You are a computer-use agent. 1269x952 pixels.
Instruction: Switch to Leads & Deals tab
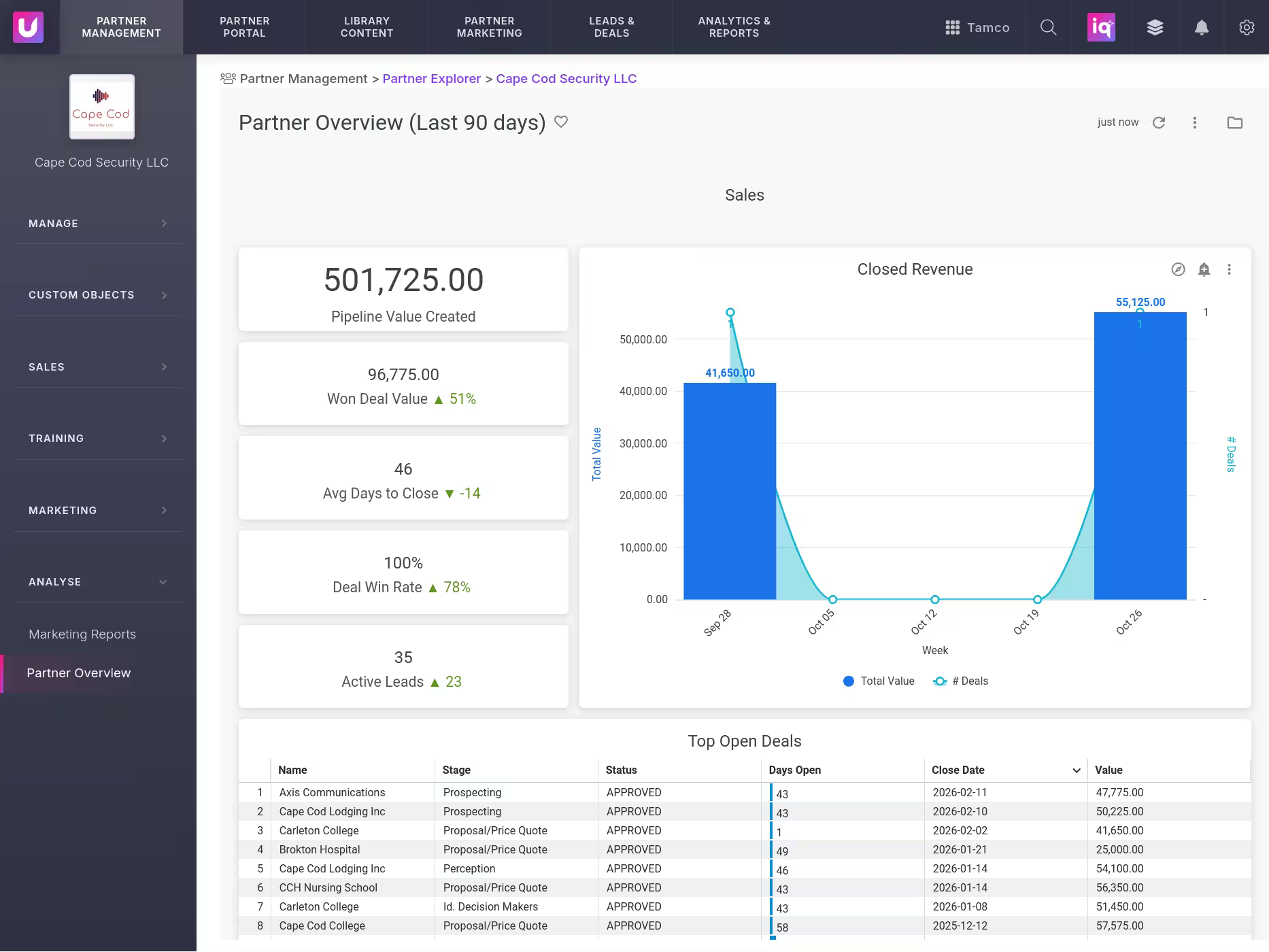pyautogui.click(x=612, y=27)
